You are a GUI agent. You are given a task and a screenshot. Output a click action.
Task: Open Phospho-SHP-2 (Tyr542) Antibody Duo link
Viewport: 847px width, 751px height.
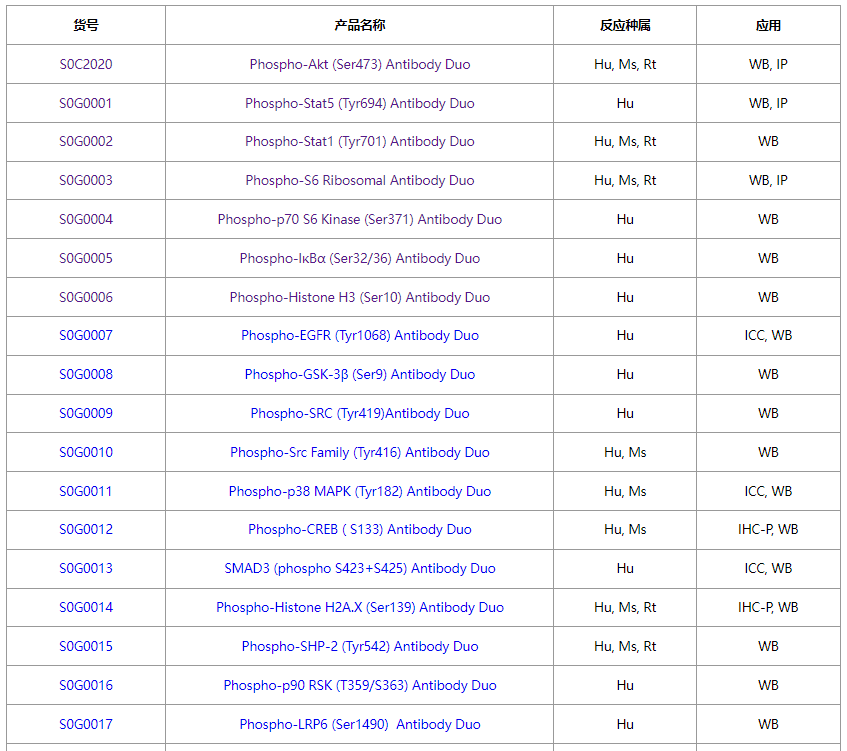coord(359,646)
